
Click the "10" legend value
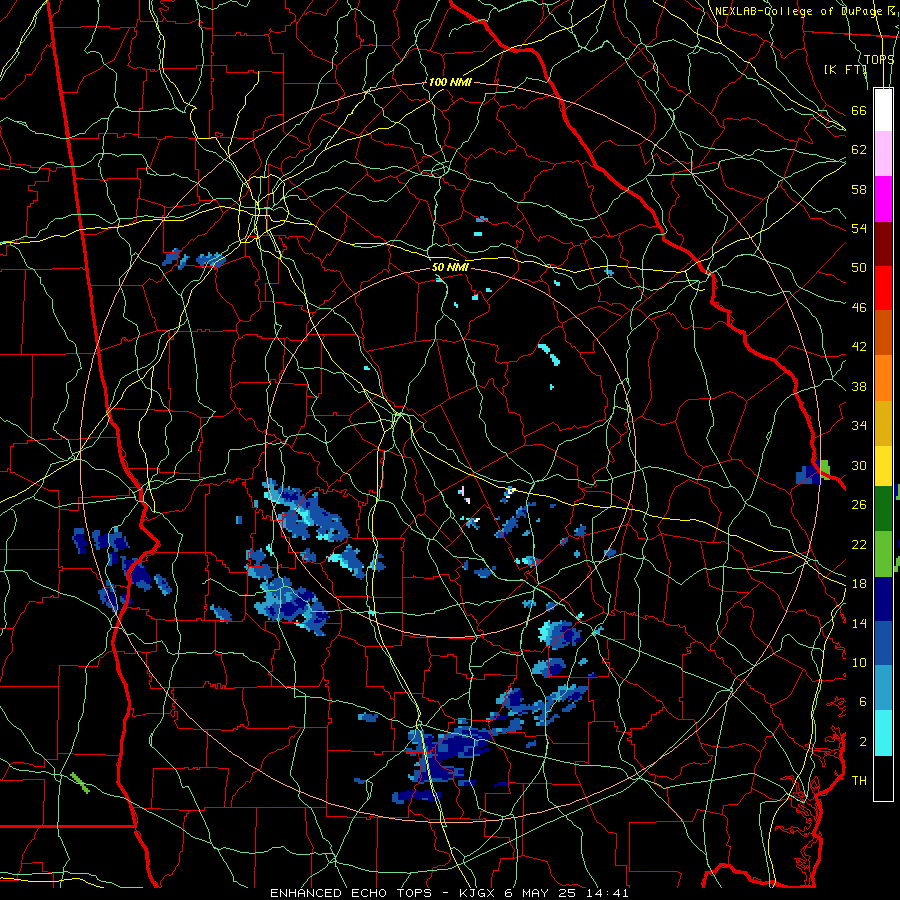pyautogui.click(x=859, y=663)
